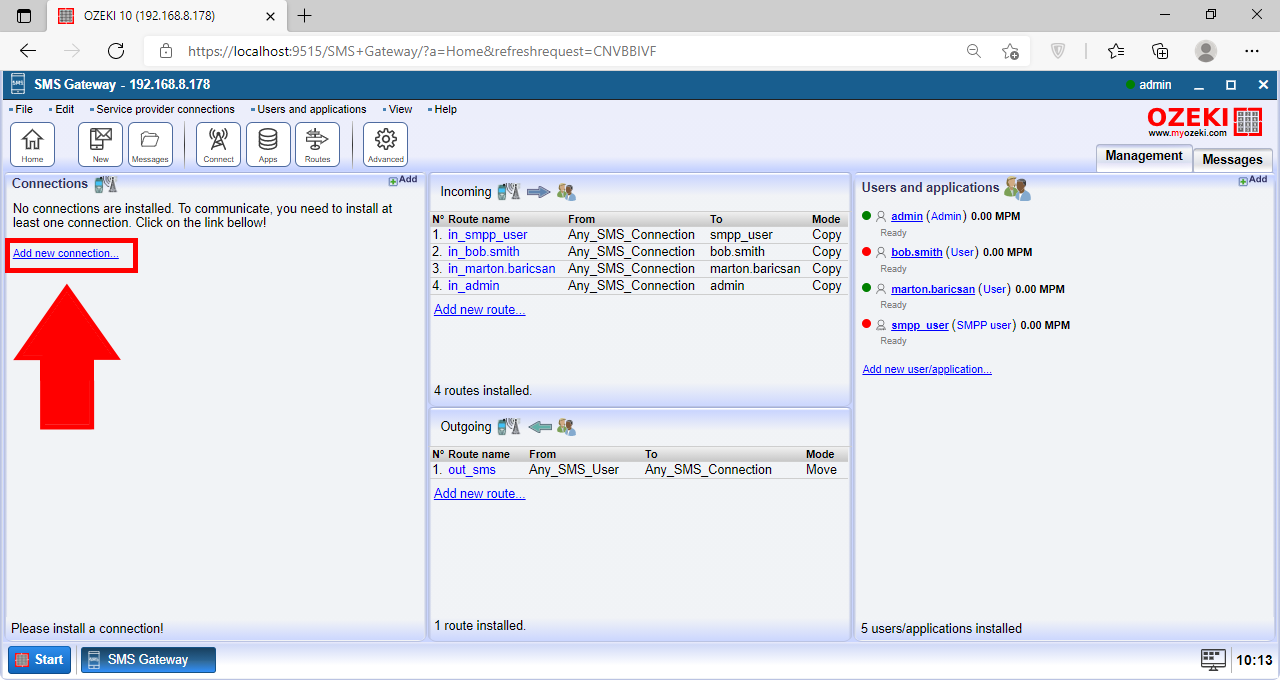
Task: Open the in_bob.smith route
Action: [x=484, y=252]
